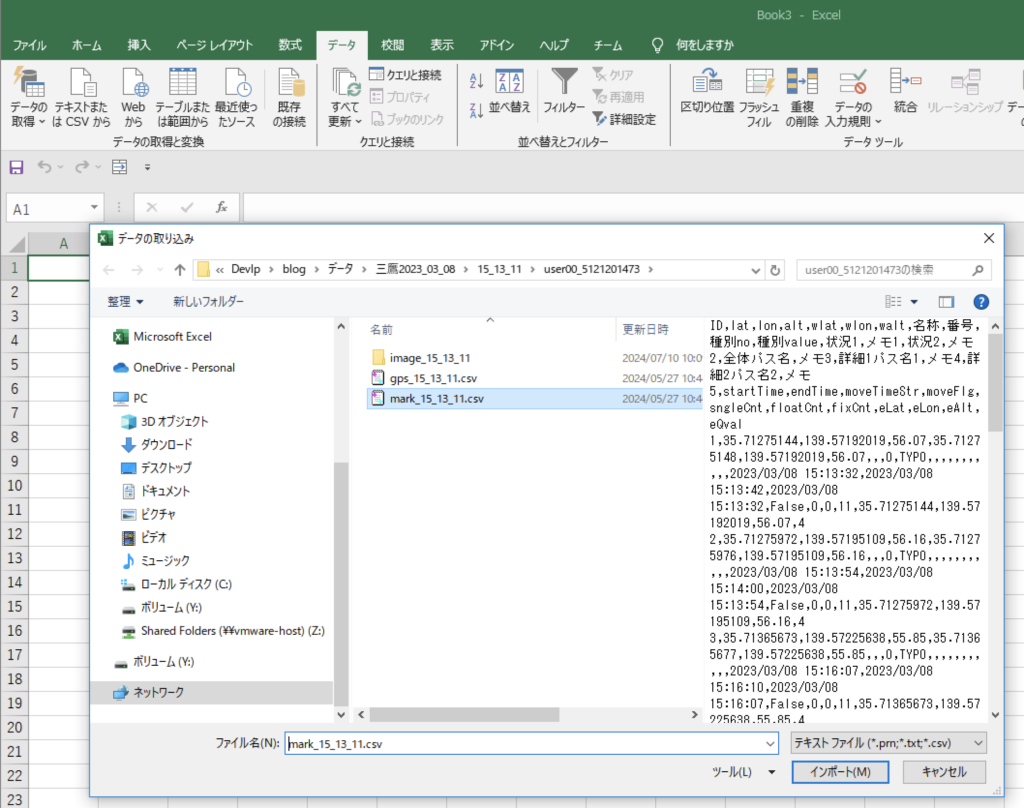Open help with the blue question mark
1024x808 pixels.
click(981, 301)
